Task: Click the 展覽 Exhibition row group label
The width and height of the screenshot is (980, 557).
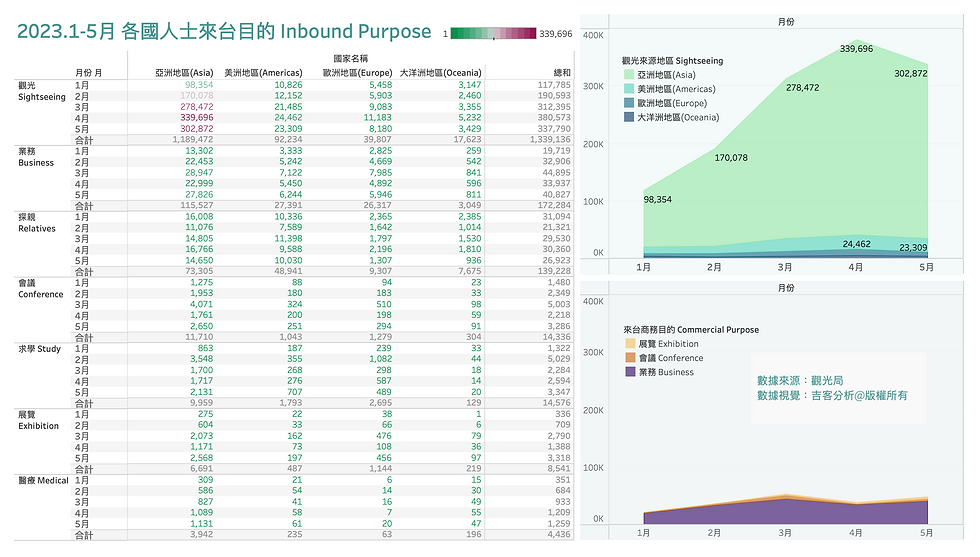Action: 38,420
